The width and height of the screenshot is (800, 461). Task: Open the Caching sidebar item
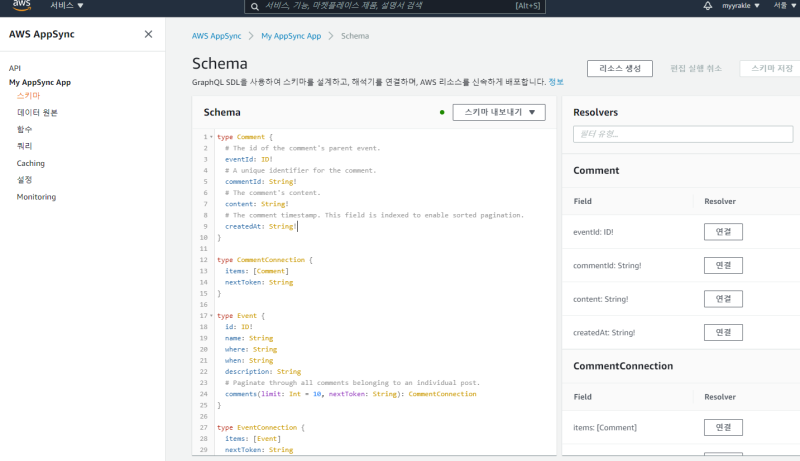point(30,163)
